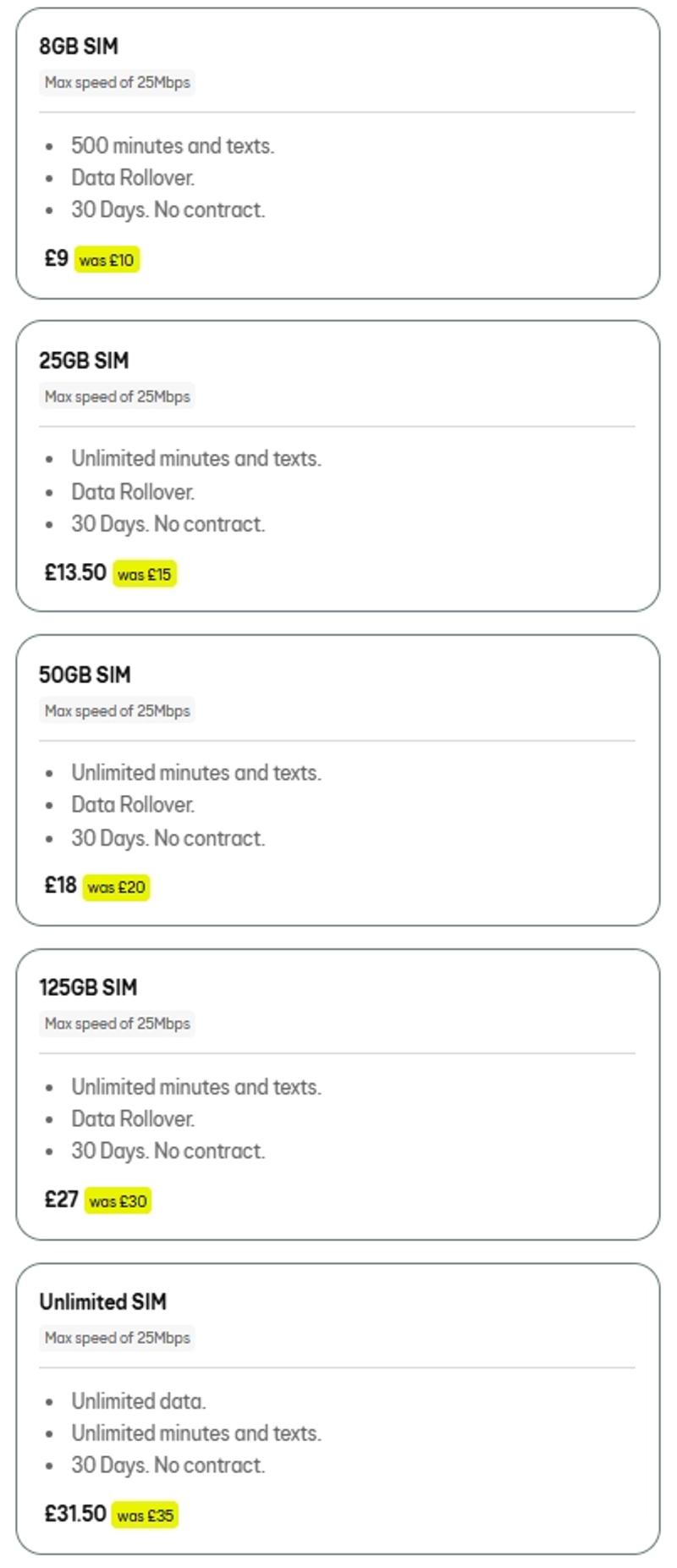Click Max speed tag under 8GB SIM
Viewport: 677px width, 1568px height.
click(117, 83)
